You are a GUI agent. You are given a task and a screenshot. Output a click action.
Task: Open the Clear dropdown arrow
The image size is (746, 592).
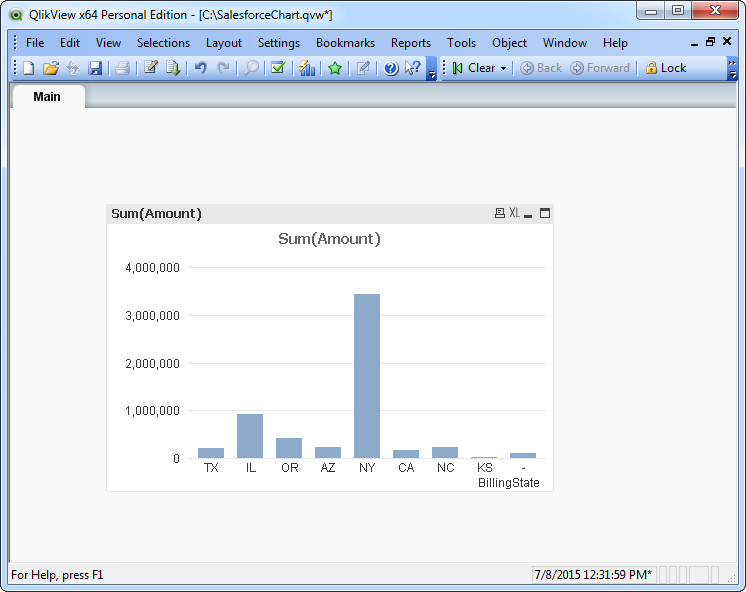click(x=504, y=68)
